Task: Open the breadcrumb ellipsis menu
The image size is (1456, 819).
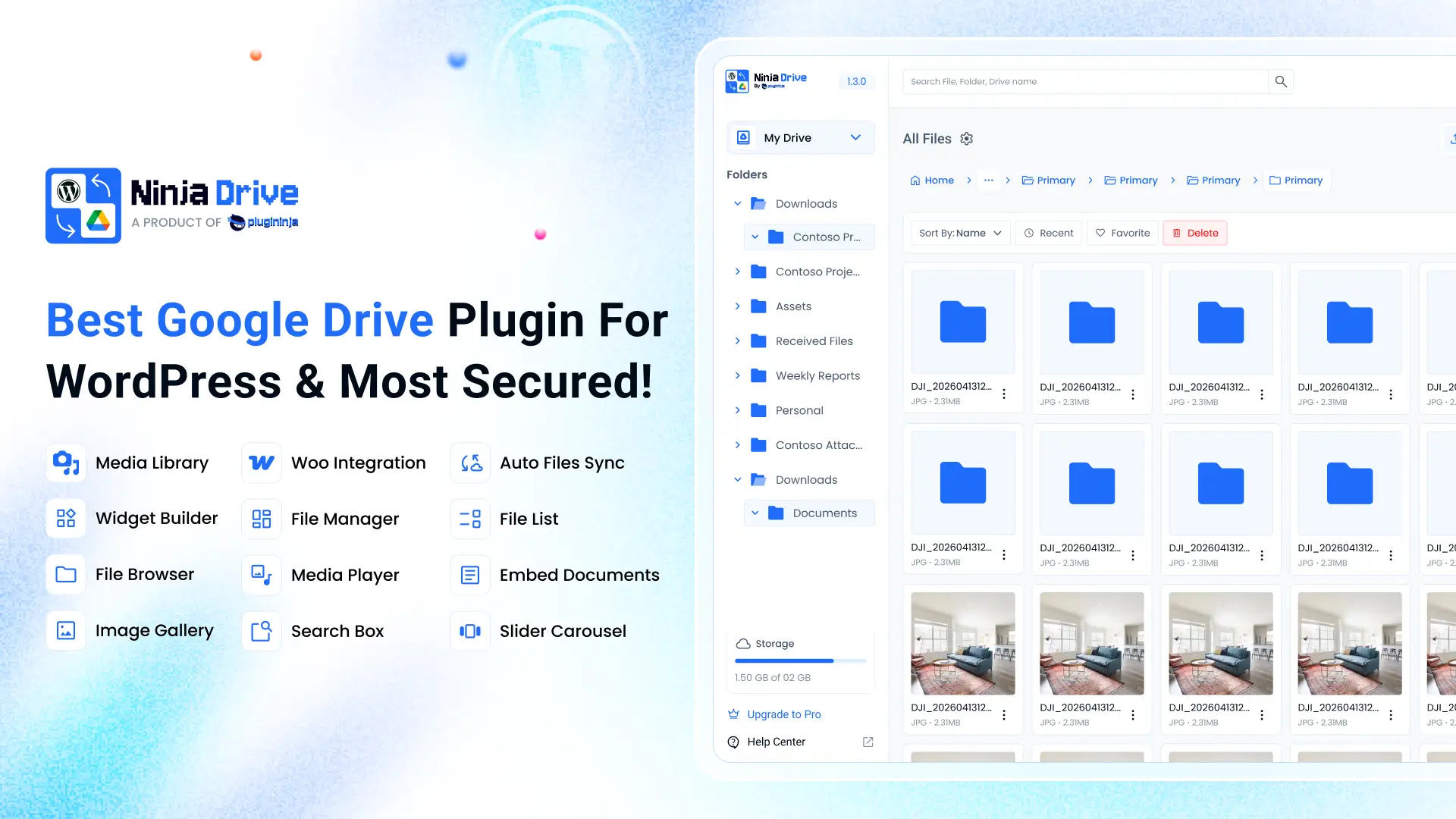Action: (x=988, y=180)
